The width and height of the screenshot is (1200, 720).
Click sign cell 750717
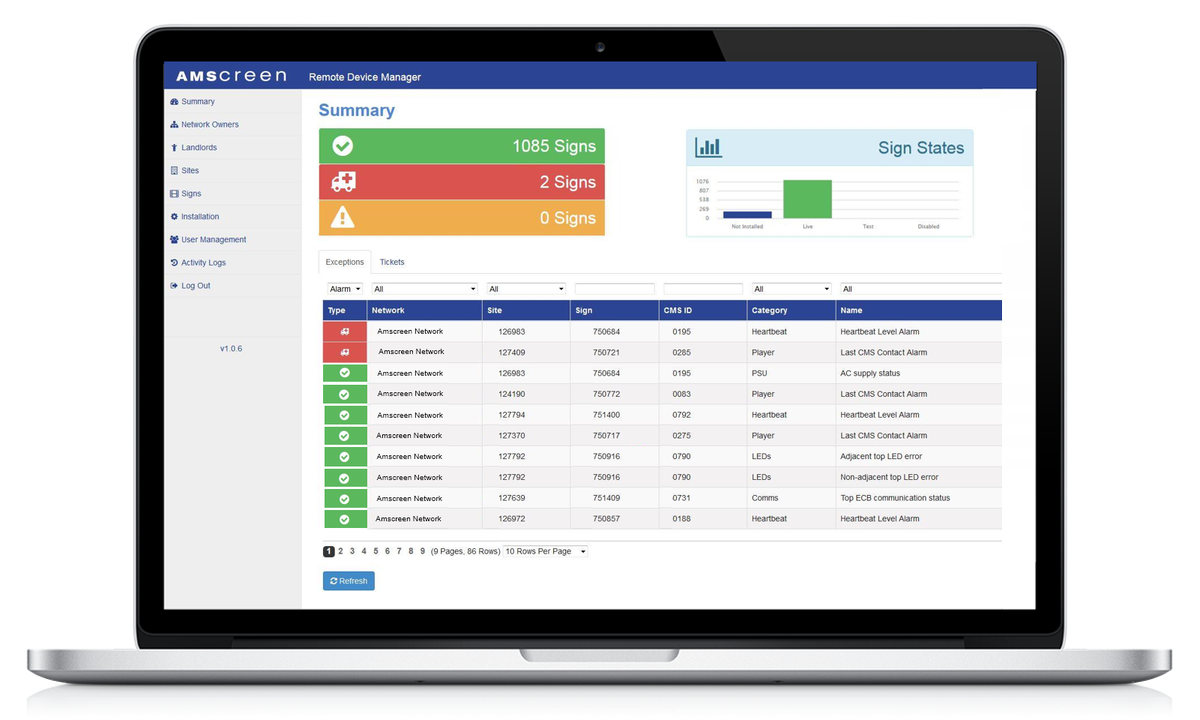coord(615,436)
